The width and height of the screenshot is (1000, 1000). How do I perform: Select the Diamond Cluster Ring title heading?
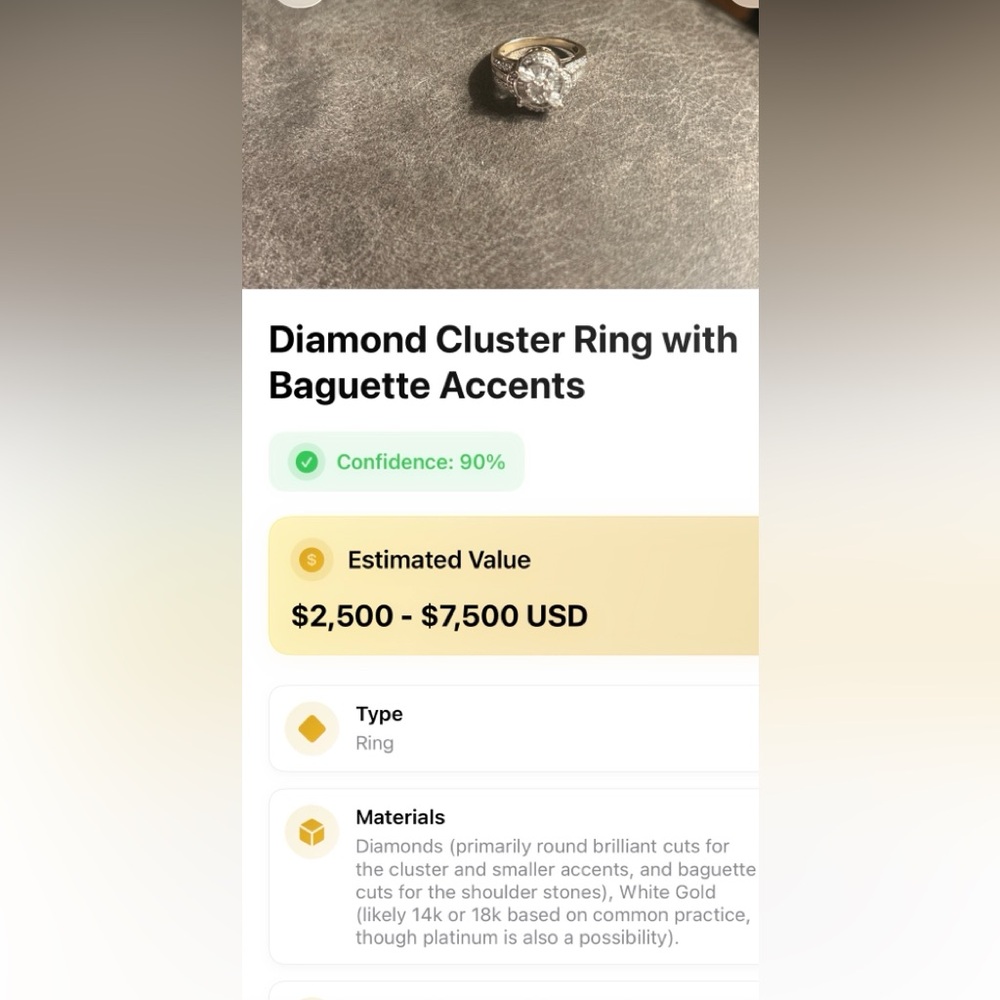click(503, 362)
